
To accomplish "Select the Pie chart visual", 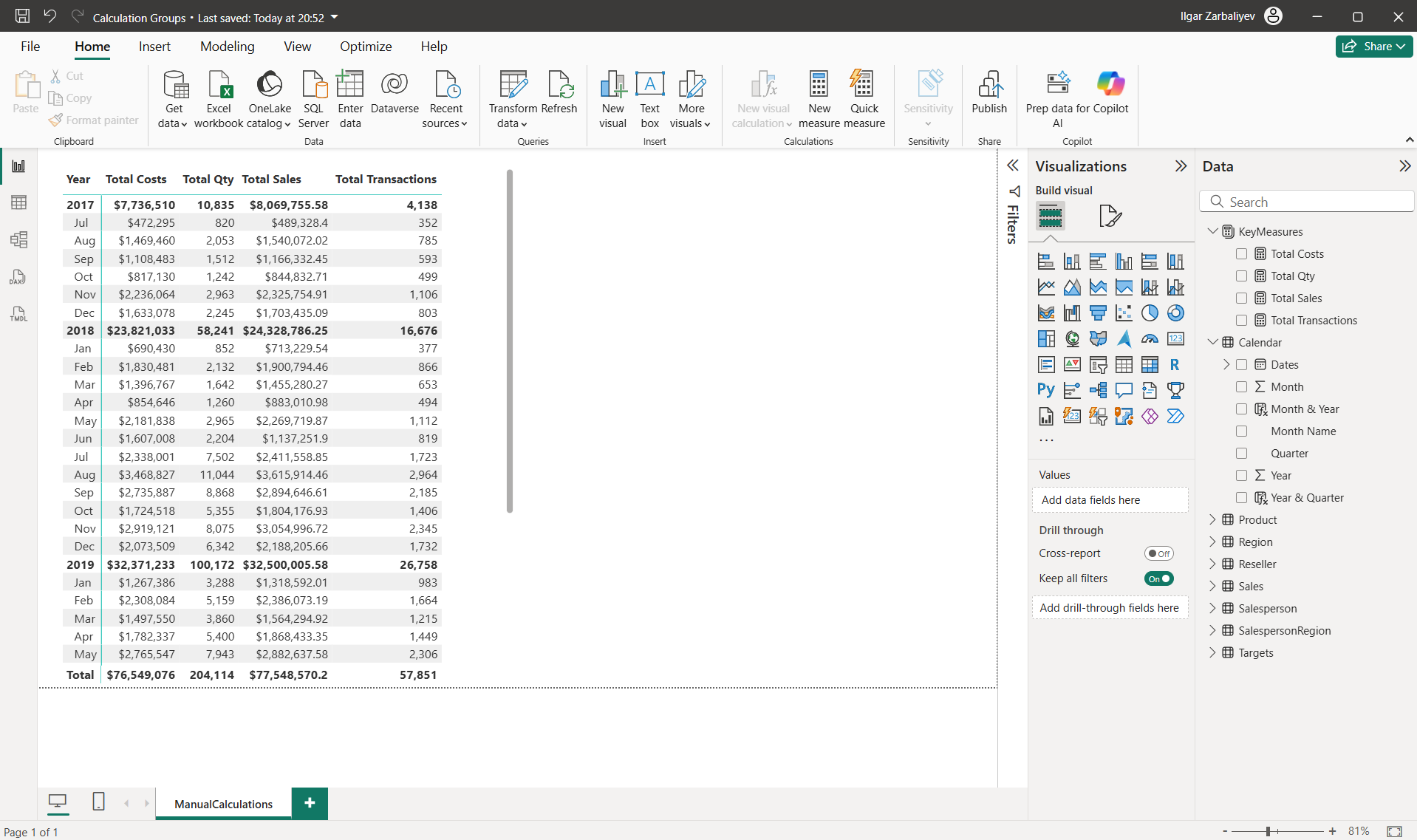I will (x=1150, y=313).
